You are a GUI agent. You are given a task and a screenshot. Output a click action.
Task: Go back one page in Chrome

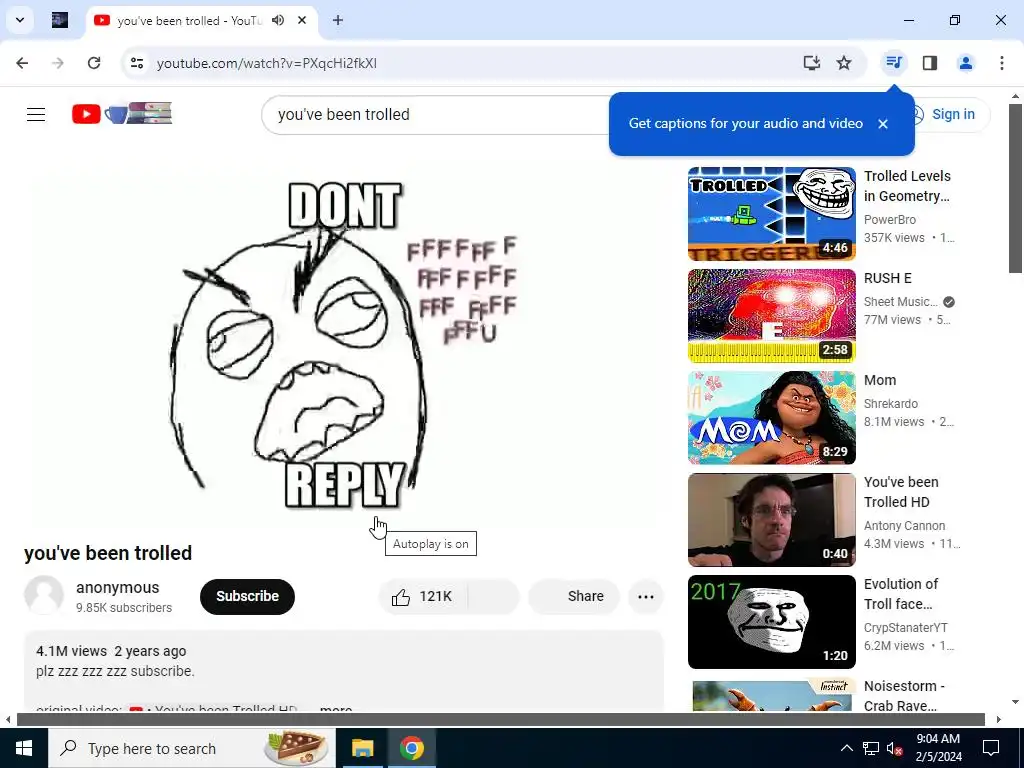[x=22, y=63]
